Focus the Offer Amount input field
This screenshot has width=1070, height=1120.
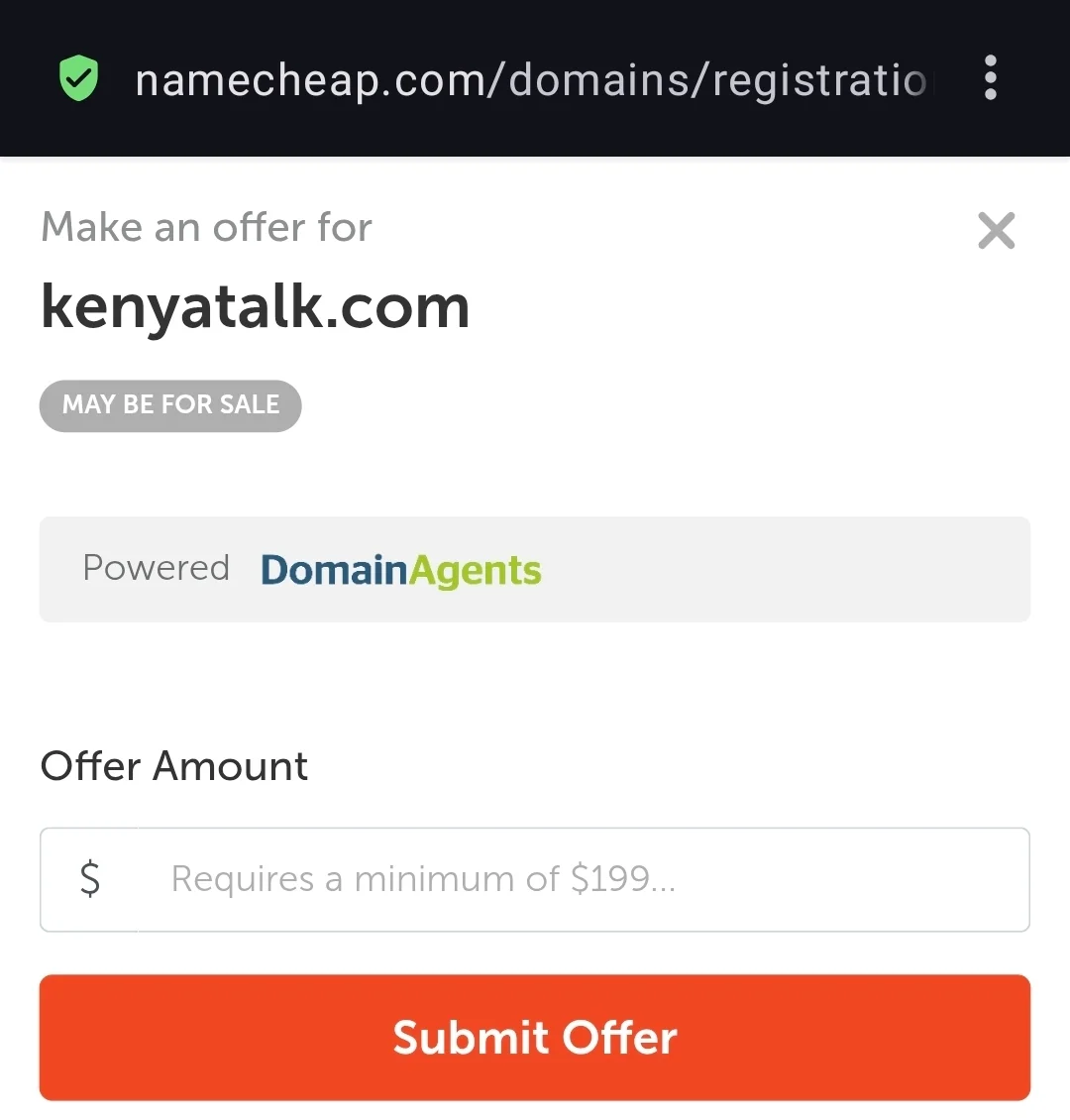pos(535,879)
